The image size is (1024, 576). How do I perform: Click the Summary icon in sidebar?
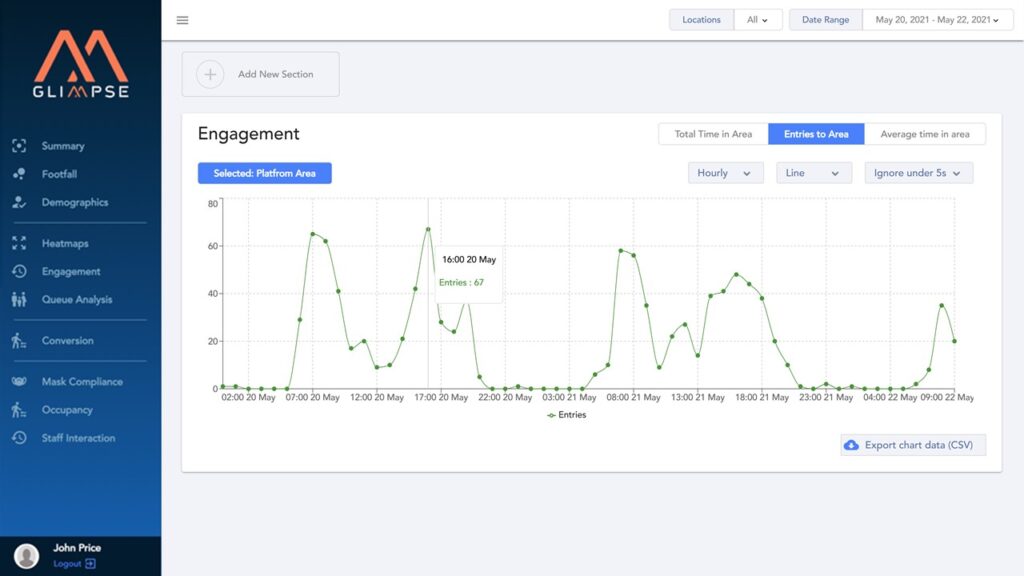click(19, 146)
